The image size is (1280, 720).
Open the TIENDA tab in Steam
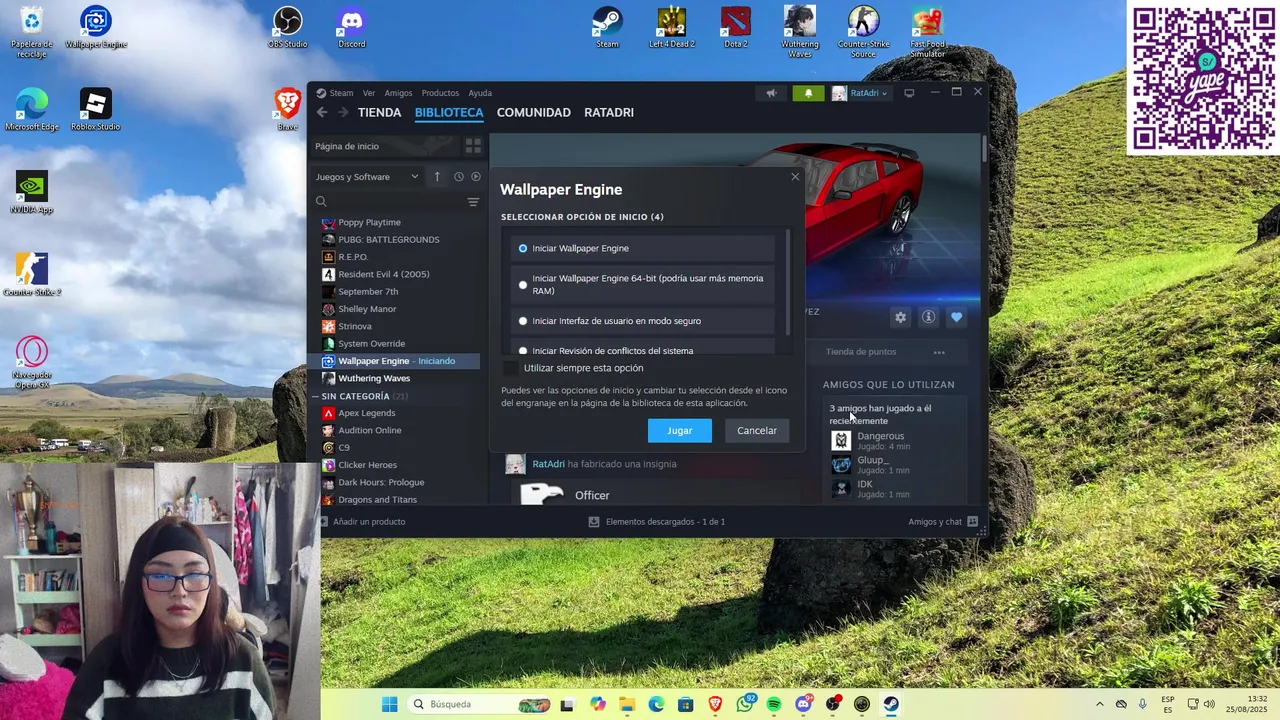click(380, 113)
